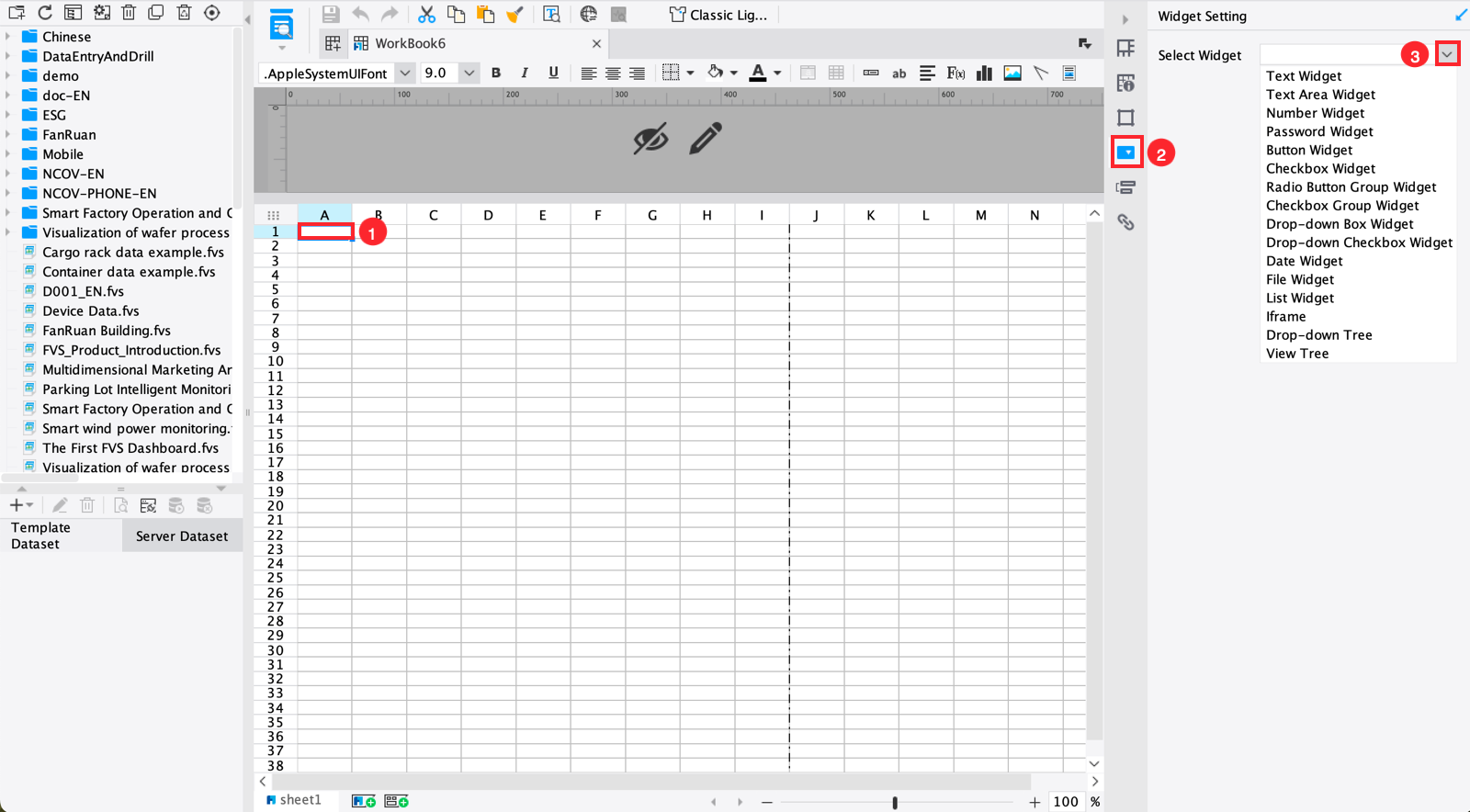Screen dimensions: 1470x812
Task: Adjust the zoom slider handle
Action: point(895,802)
